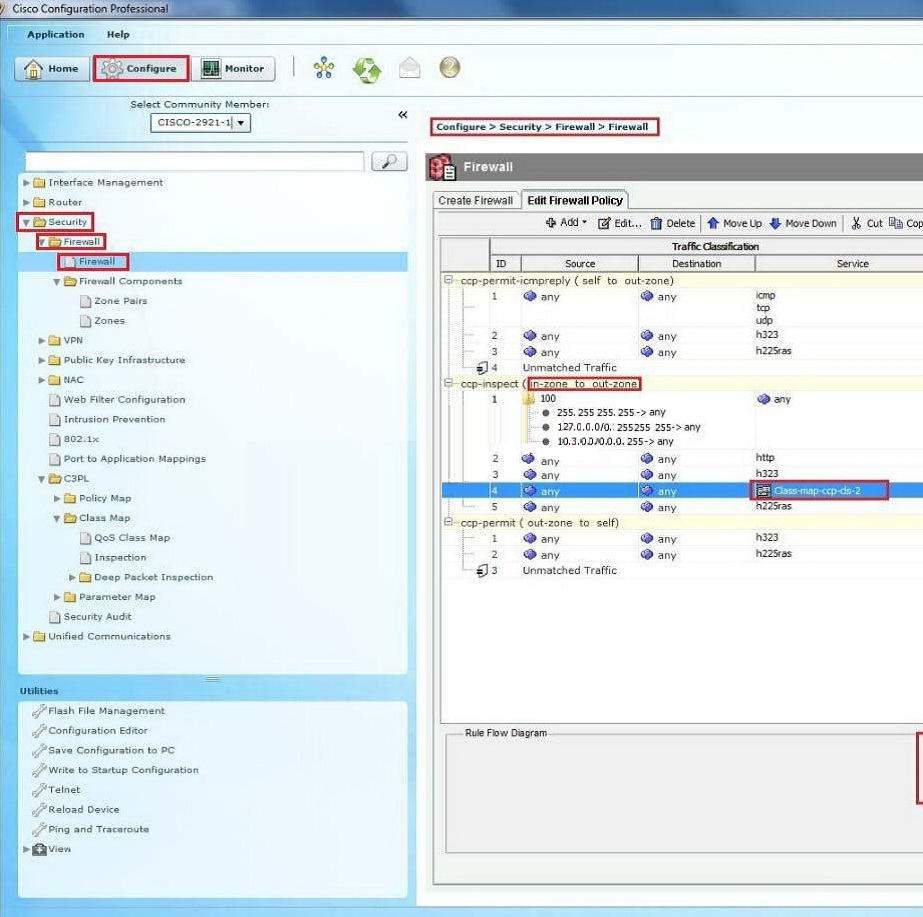Viewport: 923px width, 917px height.
Task: Click Save Configuration to PC
Action: pos(104,750)
